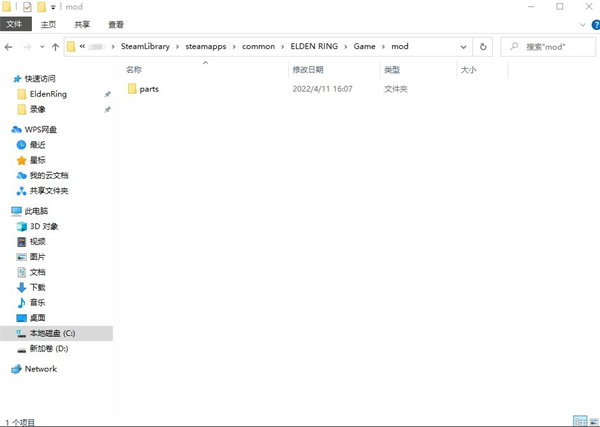600x427 pixels.
Task: Open Network in navigation pane
Action: (41, 369)
